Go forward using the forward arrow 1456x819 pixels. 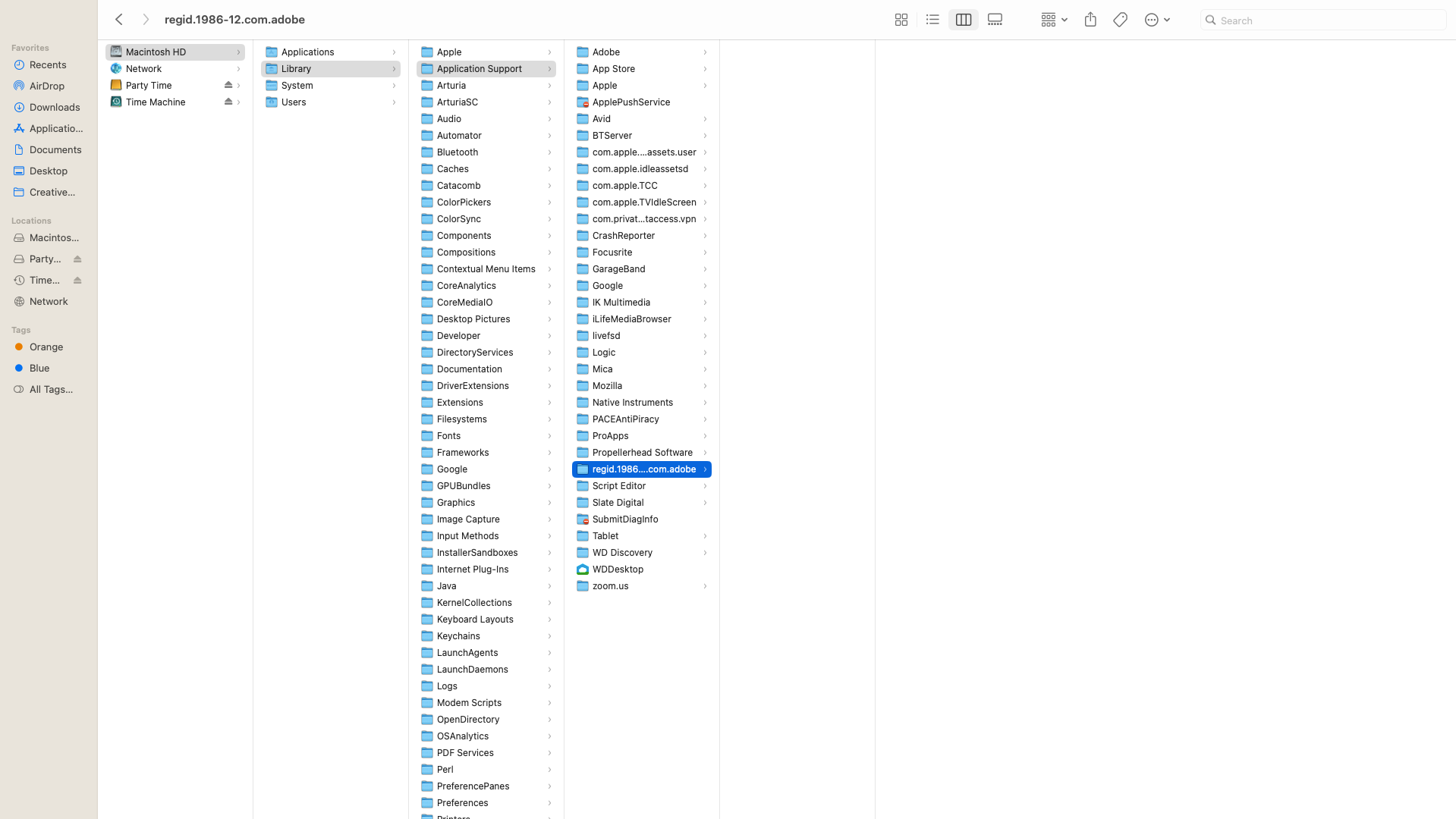[x=146, y=20]
